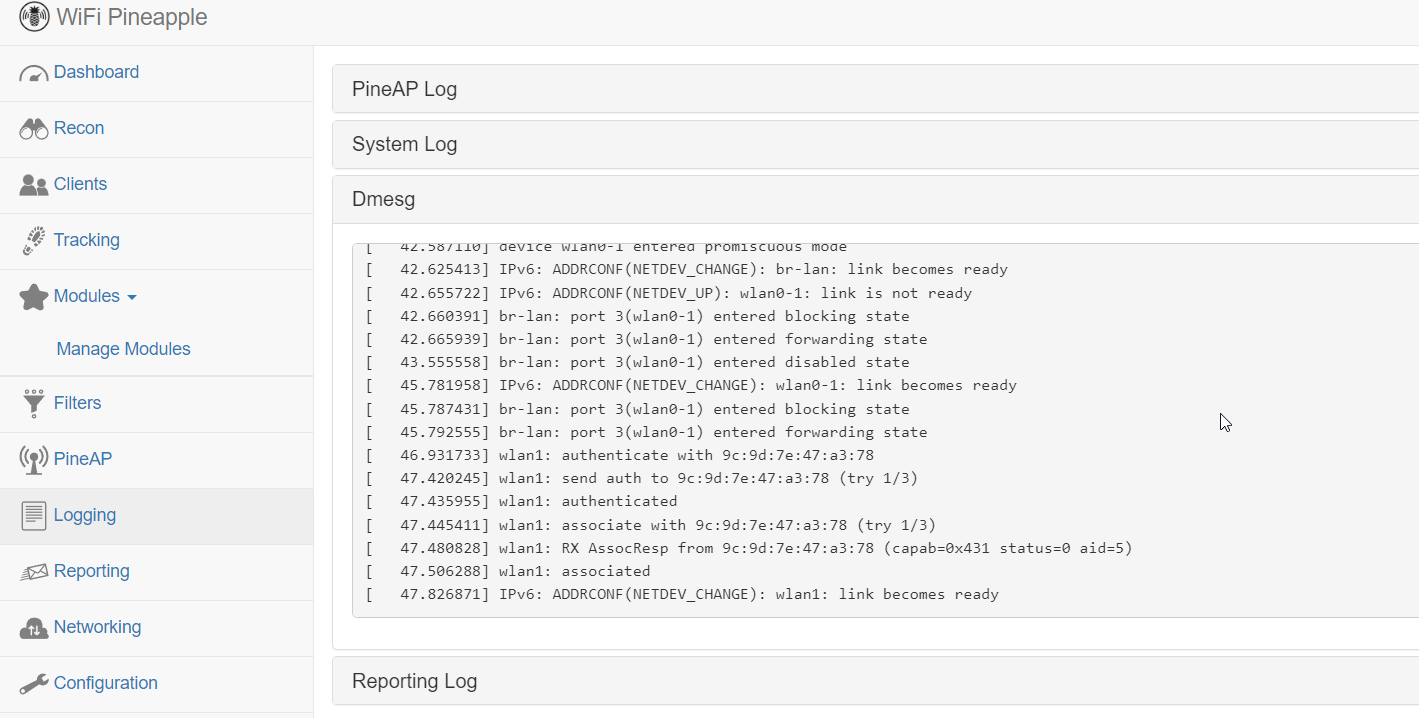1419x718 pixels.
Task: Click the Filters funnel icon
Action: pos(34,403)
